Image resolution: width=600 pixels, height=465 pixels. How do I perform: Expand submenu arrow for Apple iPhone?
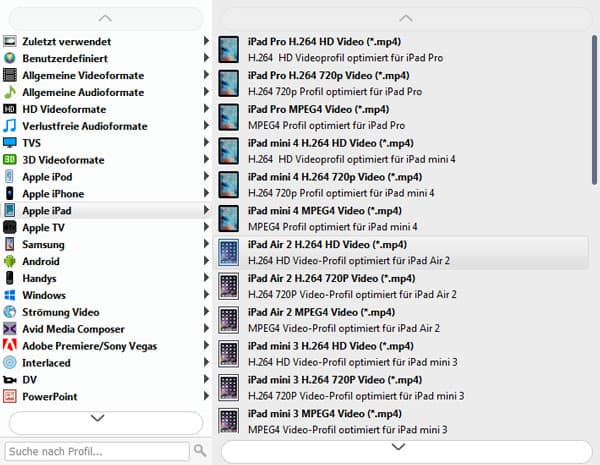[206, 193]
